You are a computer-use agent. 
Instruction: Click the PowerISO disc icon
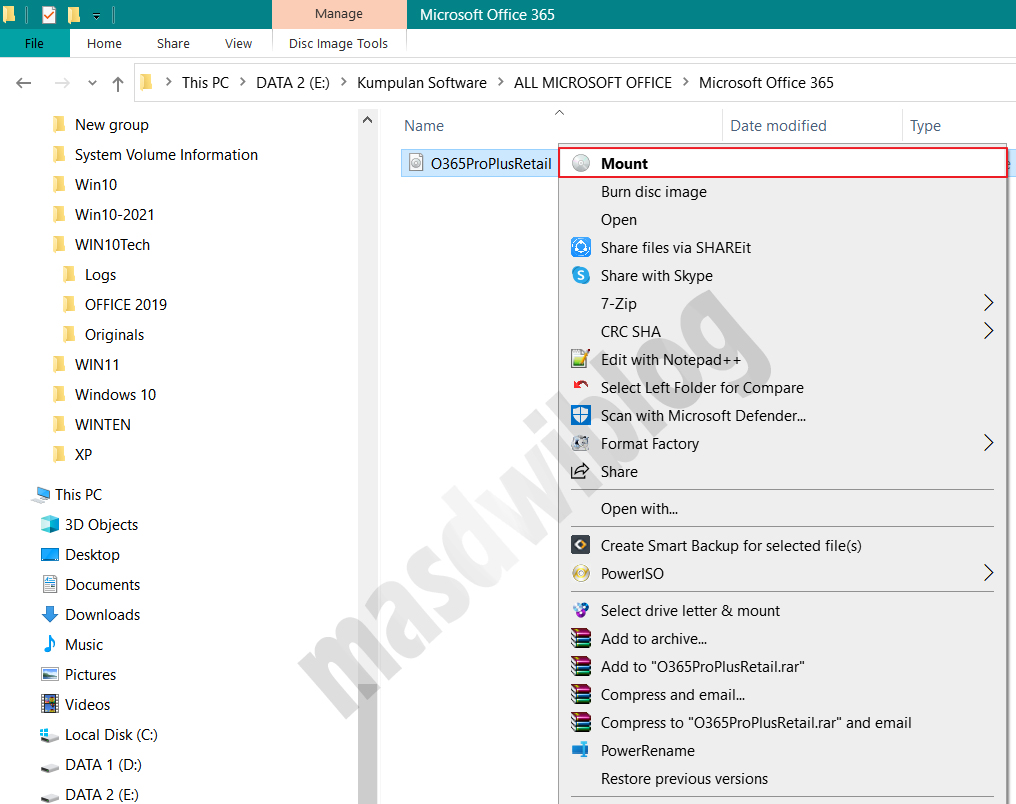[x=581, y=573]
